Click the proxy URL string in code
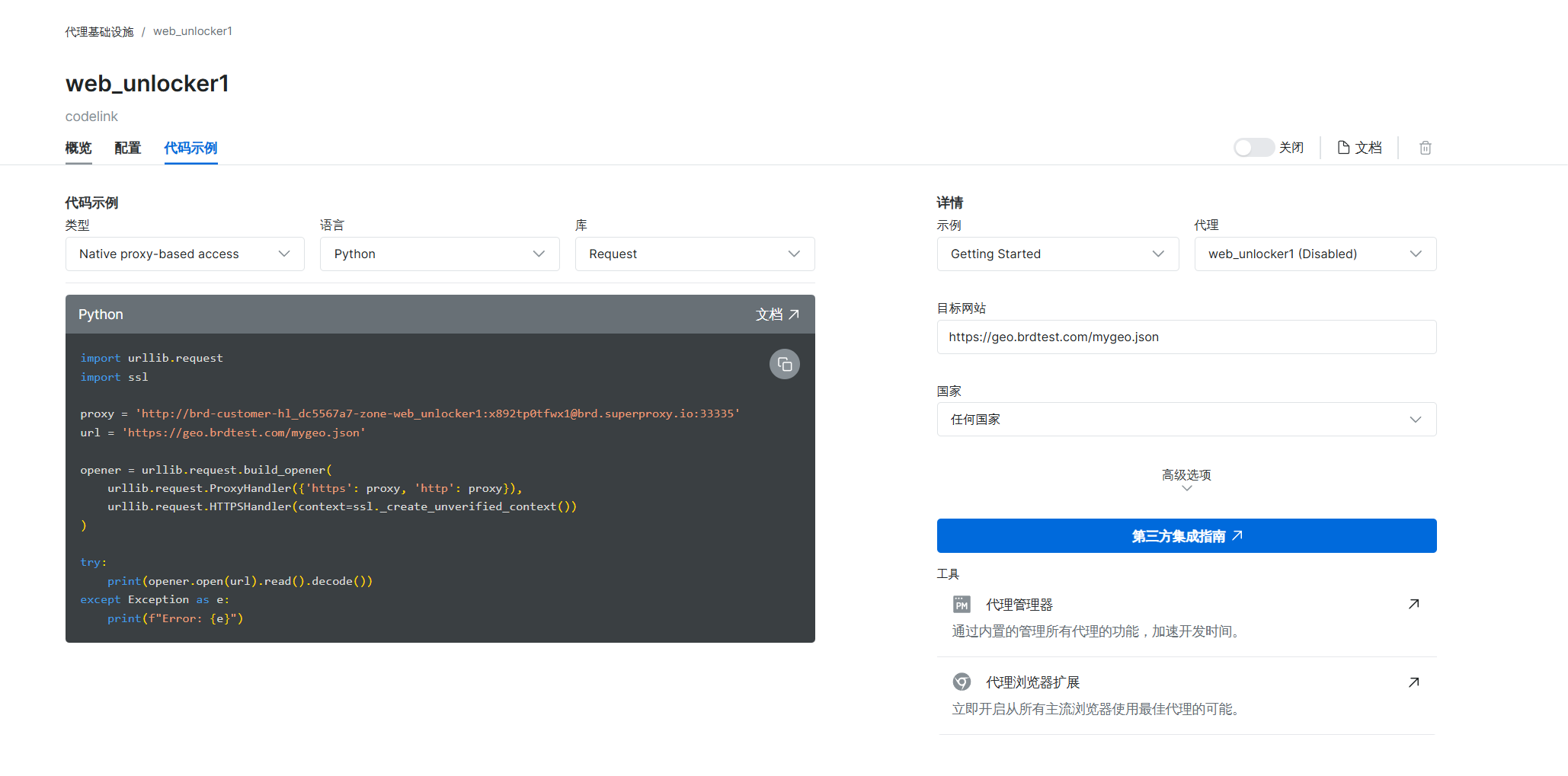1568x776 pixels. pos(438,414)
